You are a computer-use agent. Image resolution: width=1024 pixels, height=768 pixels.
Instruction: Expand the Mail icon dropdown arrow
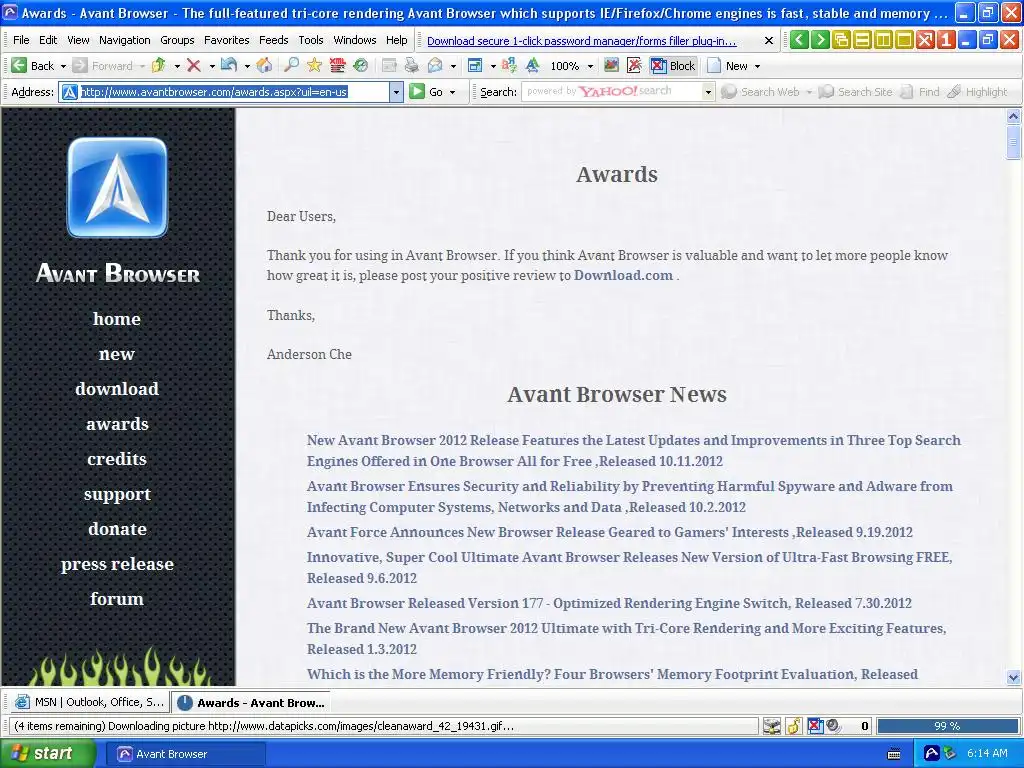pyautogui.click(x=453, y=66)
